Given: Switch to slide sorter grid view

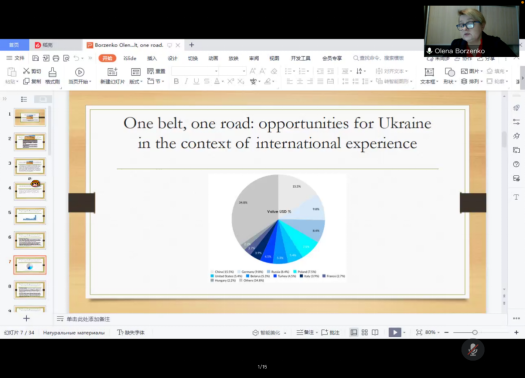Looking at the screenshot, I should (365, 332).
